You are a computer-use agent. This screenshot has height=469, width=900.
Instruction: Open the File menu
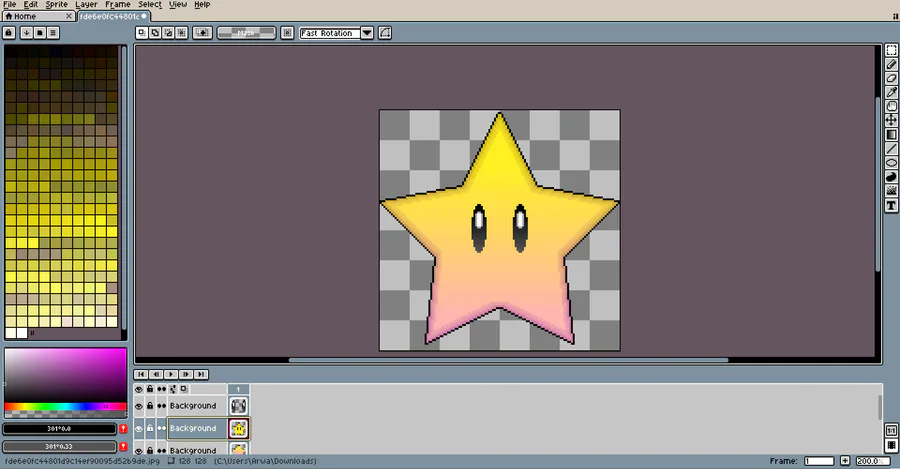tap(10, 5)
